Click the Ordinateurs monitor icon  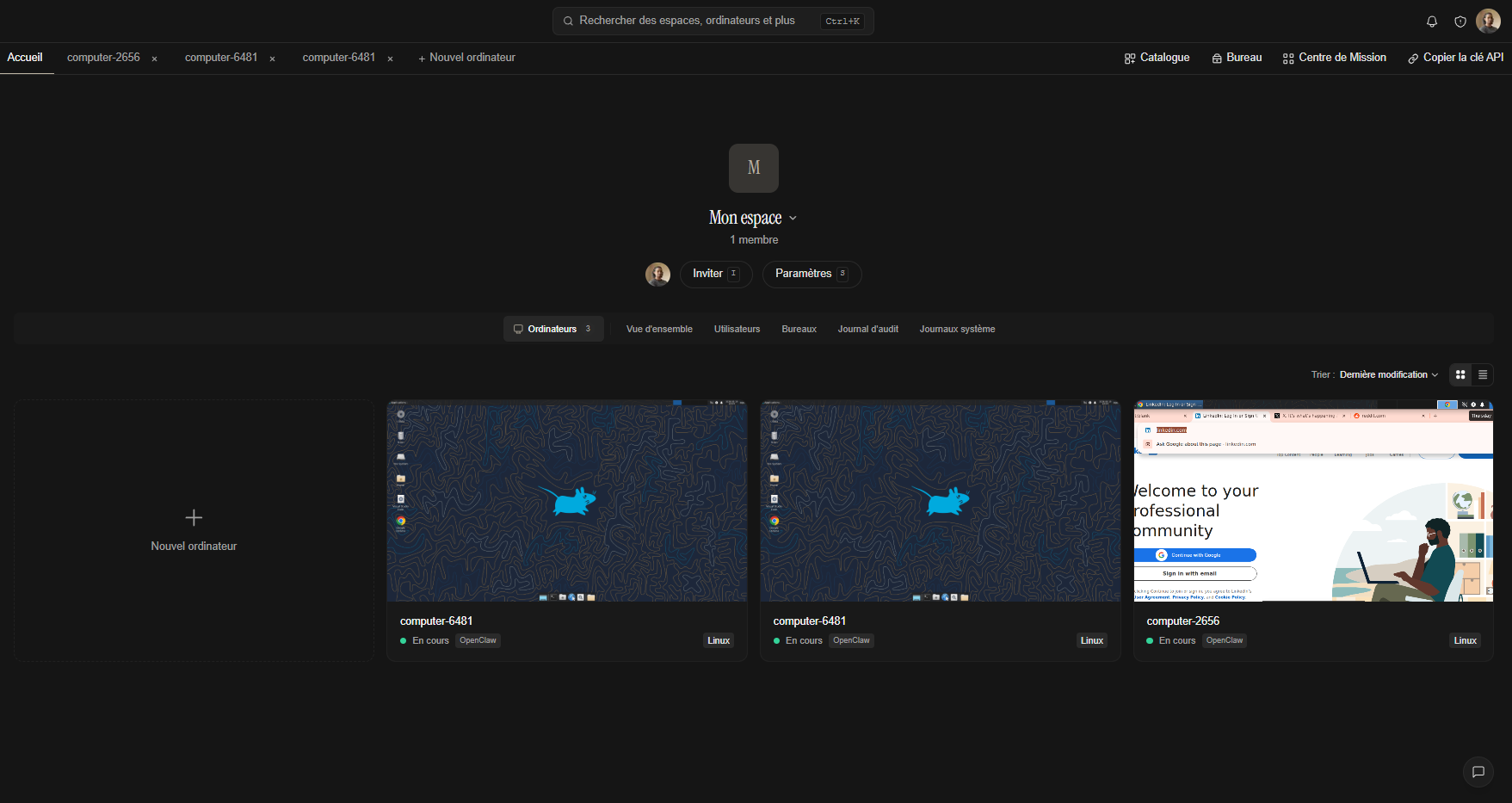click(519, 329)
